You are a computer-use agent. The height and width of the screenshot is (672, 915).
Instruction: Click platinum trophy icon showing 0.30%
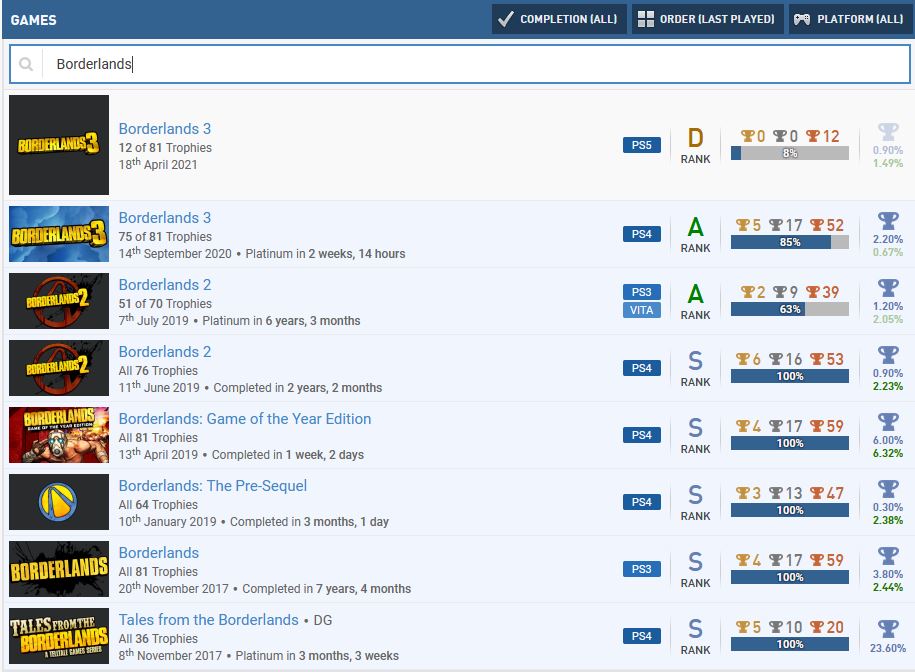888,489
